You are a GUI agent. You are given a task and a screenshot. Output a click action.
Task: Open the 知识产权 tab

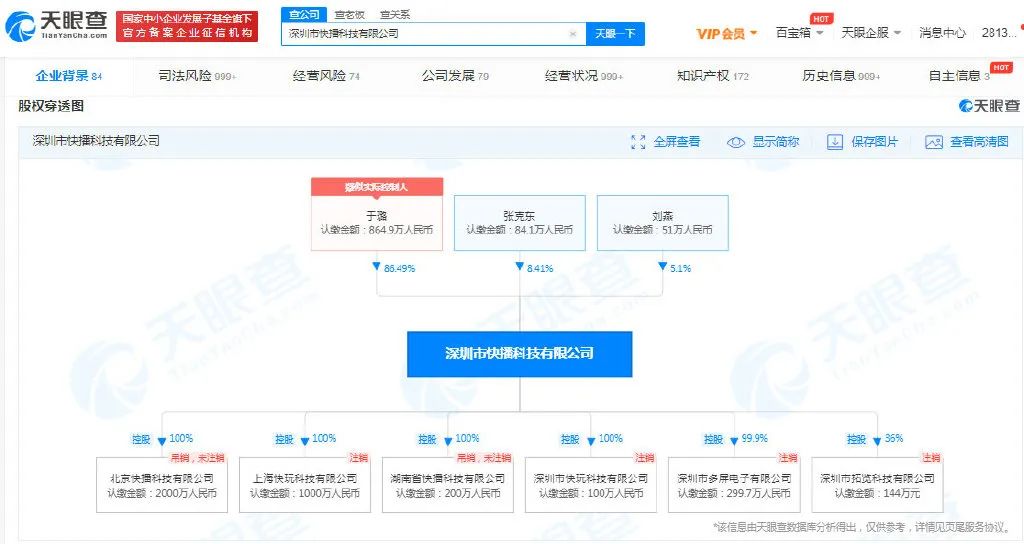(712, 76)
